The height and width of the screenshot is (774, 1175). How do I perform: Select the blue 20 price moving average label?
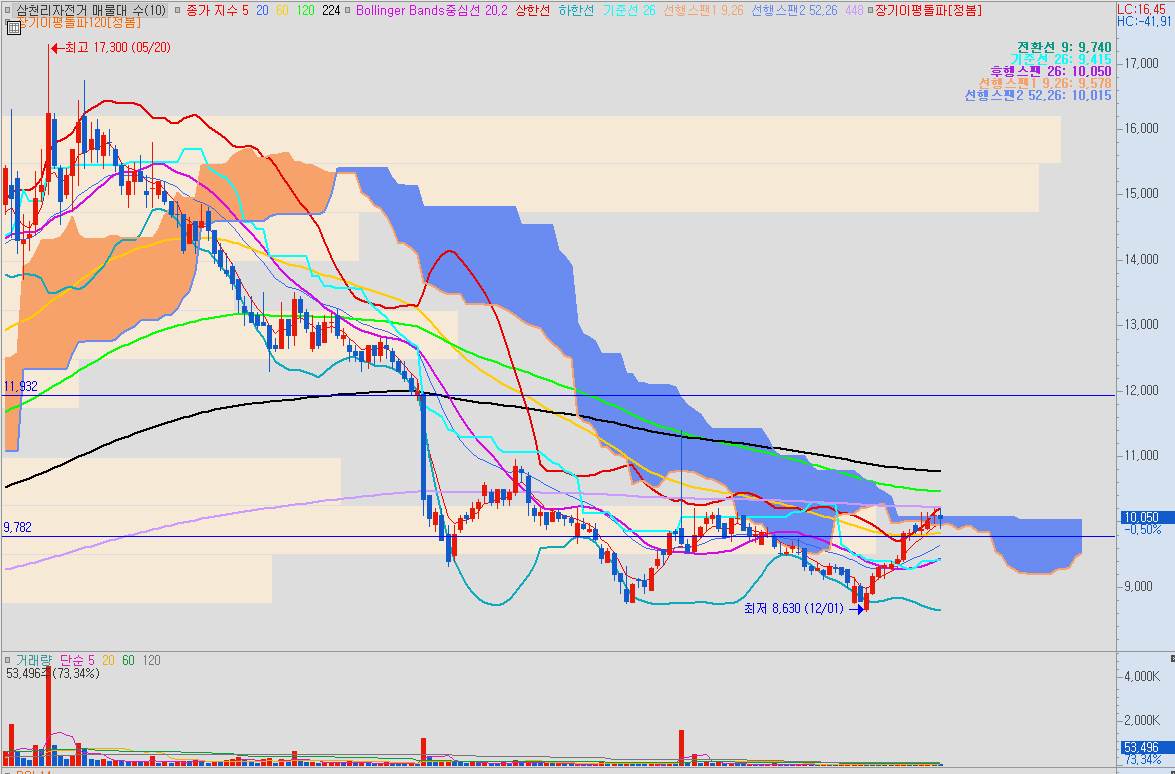[262, 10]
